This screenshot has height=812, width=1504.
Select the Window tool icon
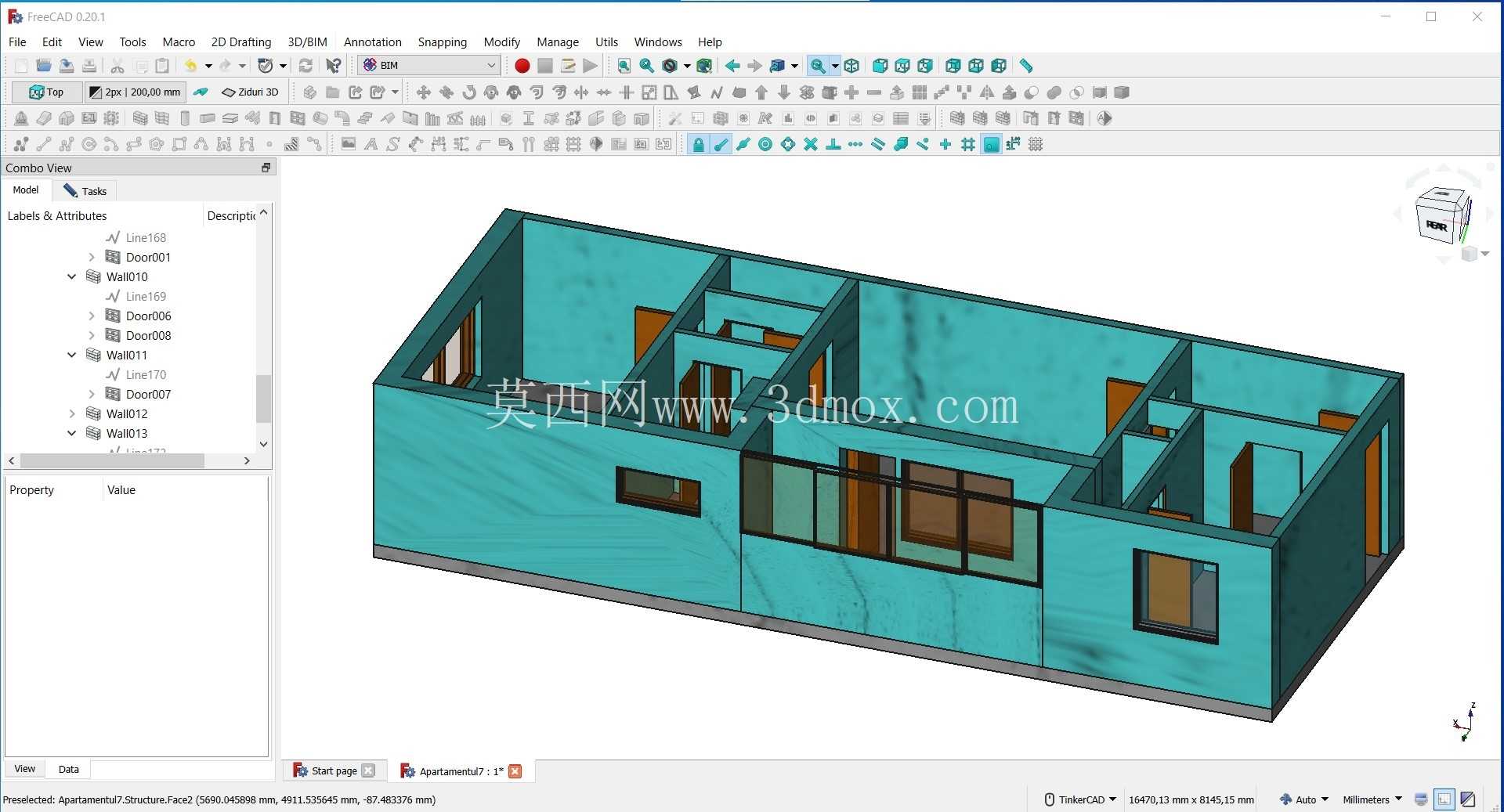click(x=298, y=118)
